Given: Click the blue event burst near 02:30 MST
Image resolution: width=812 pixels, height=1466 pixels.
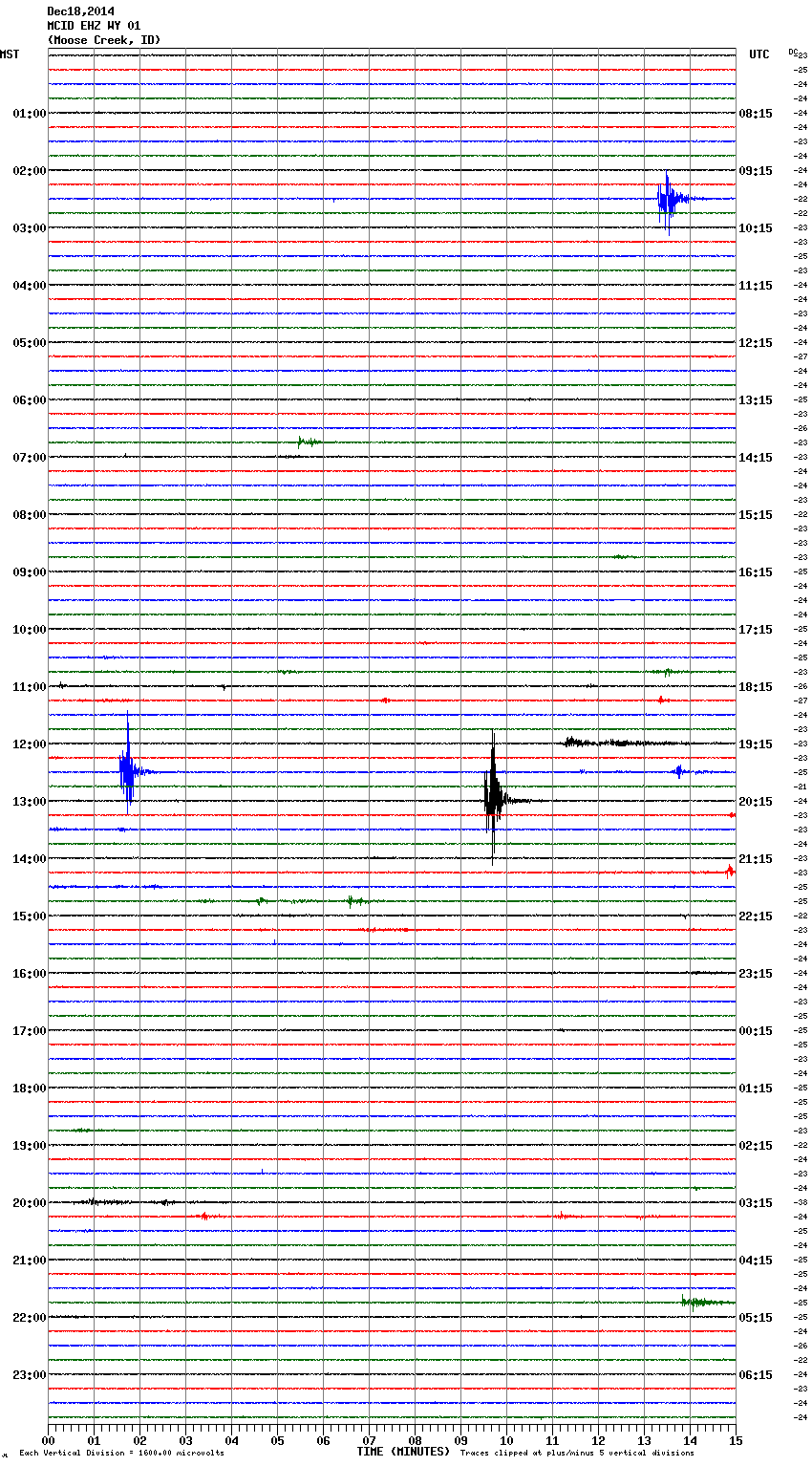Looking at the screenshot, I should tap(671, 201).
